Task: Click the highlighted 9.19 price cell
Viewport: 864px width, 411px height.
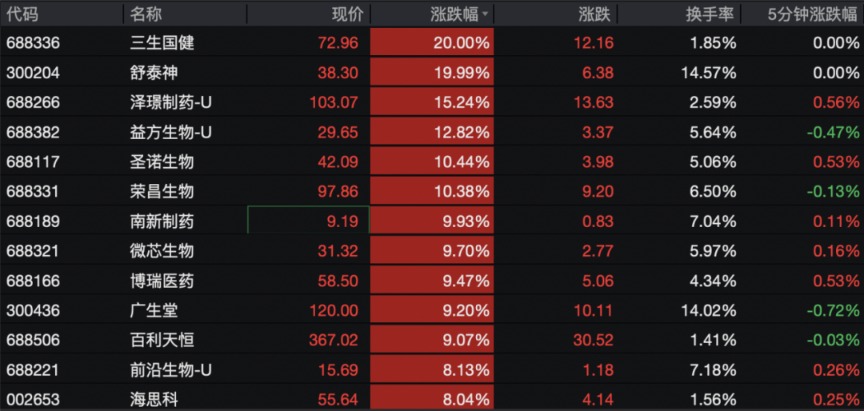Action: [308, 220]
